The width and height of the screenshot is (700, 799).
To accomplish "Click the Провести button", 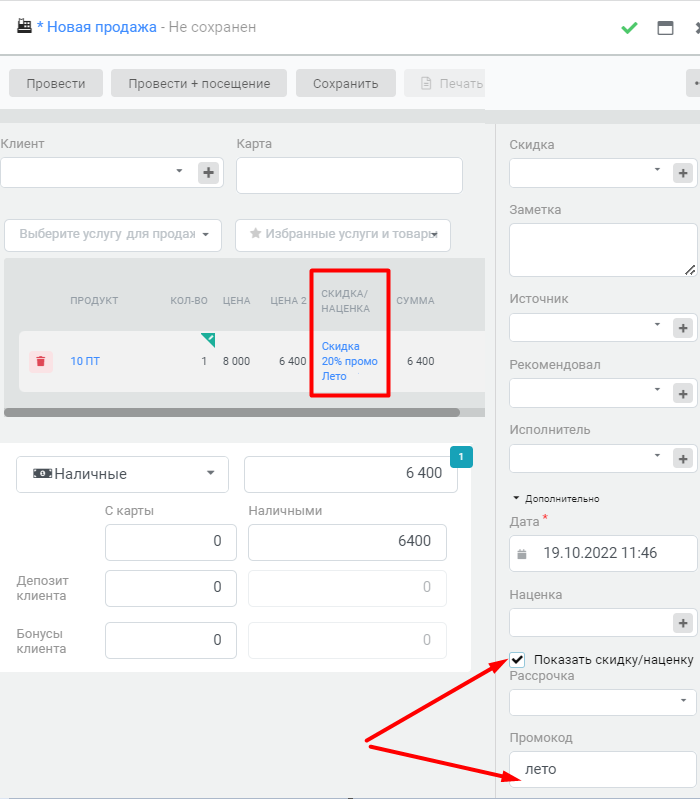I will pyautogui.click(x=56, y=83).
